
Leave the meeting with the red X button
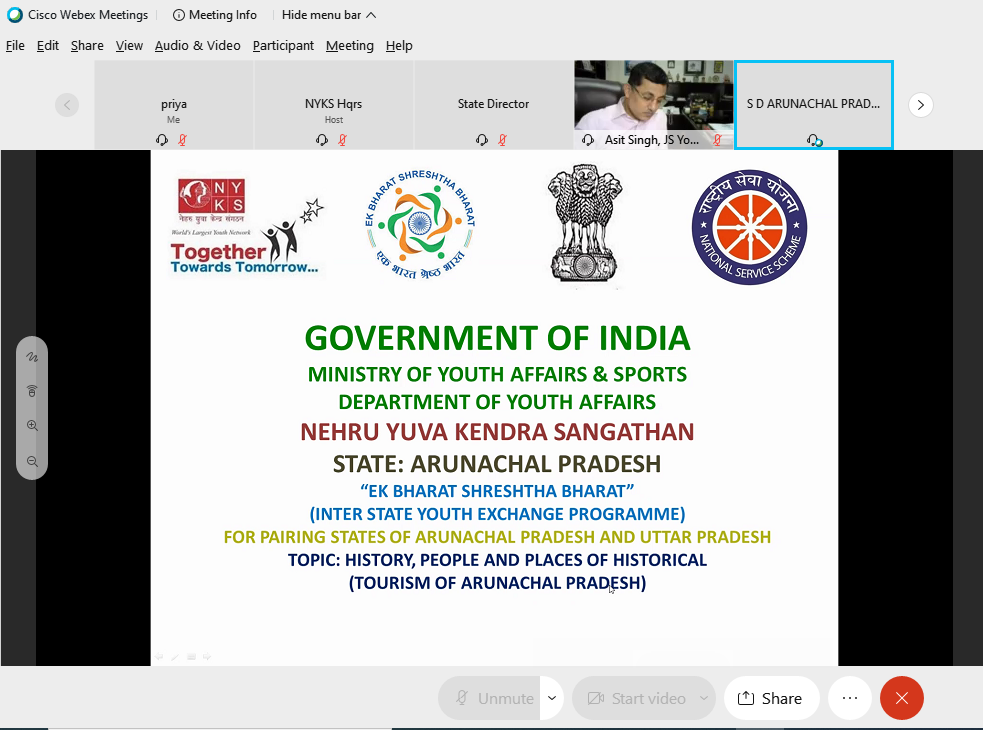(902, 698)
